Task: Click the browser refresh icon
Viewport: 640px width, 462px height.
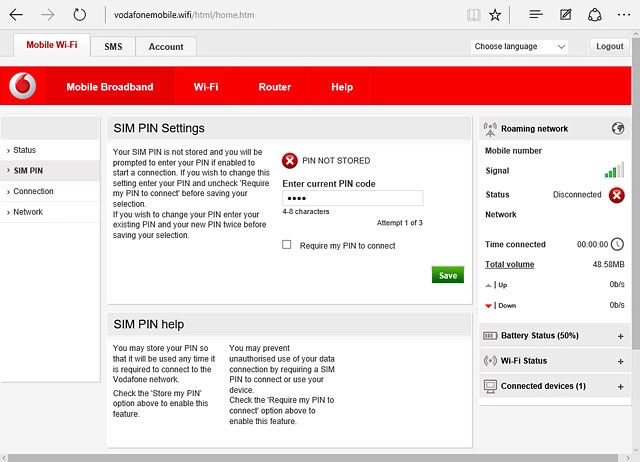Action: [x=80, y=15]
